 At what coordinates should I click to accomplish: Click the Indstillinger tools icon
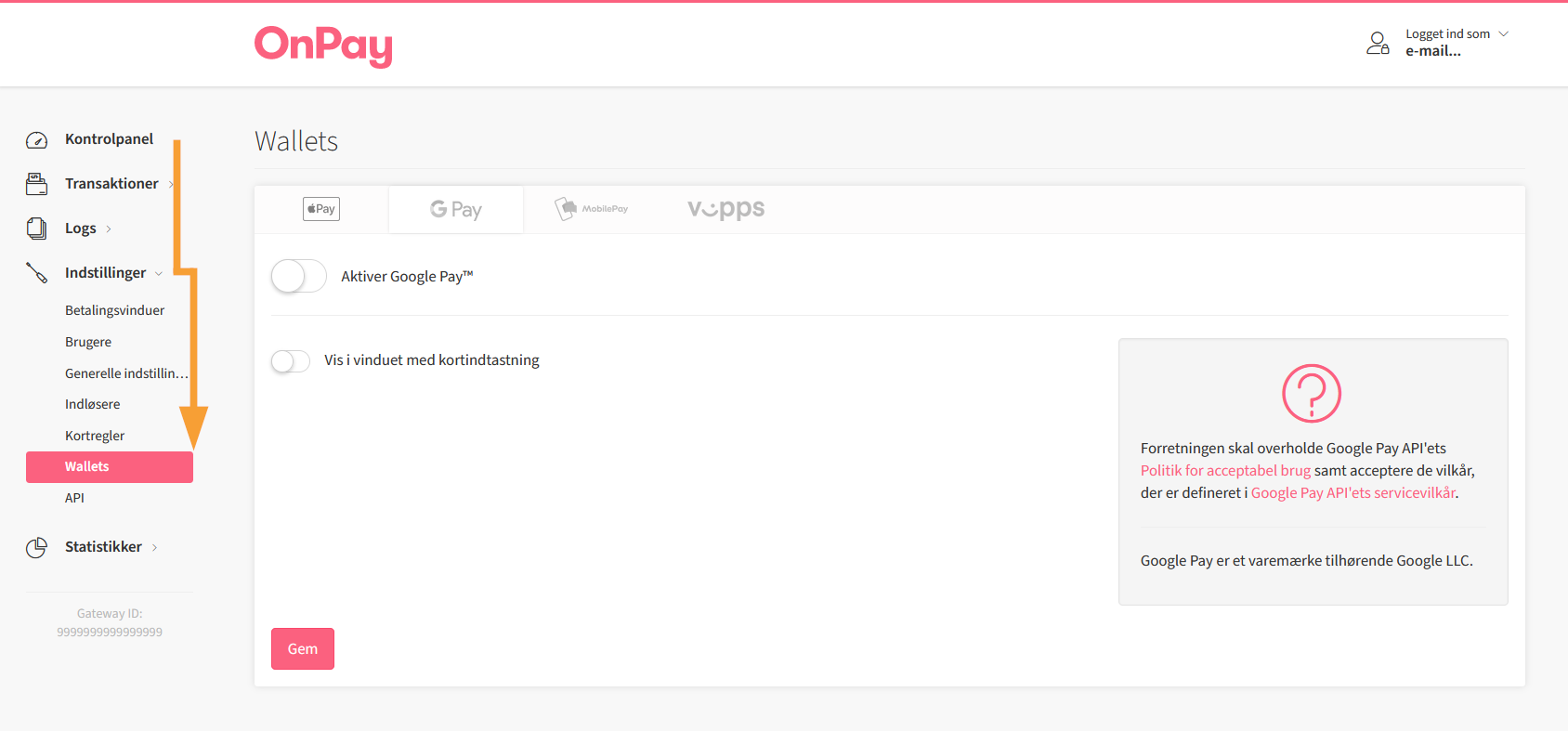point(36,273)
